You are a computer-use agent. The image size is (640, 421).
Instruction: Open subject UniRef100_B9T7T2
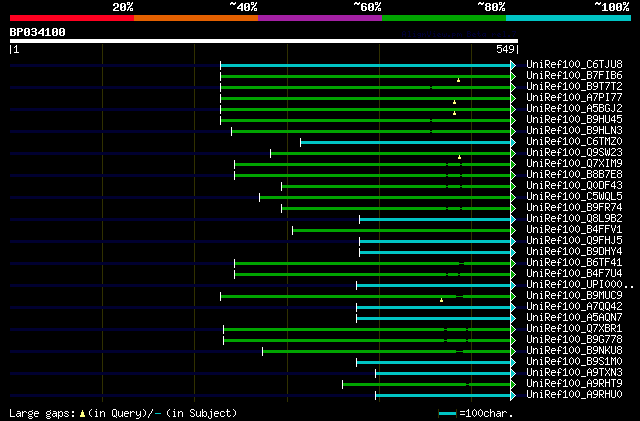[x=574, y=87]
